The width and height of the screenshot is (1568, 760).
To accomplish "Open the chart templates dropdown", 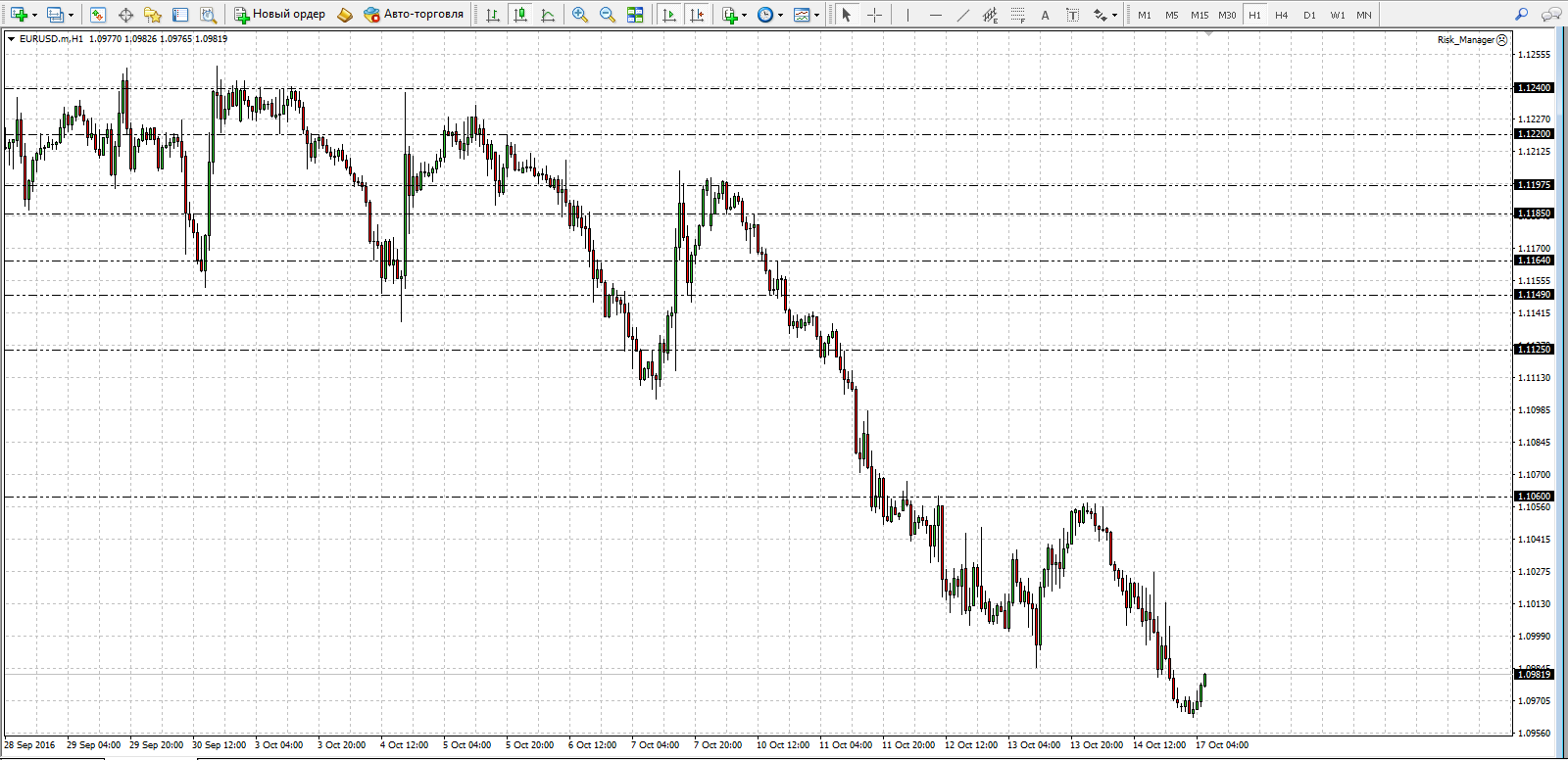I will point(816,16).
